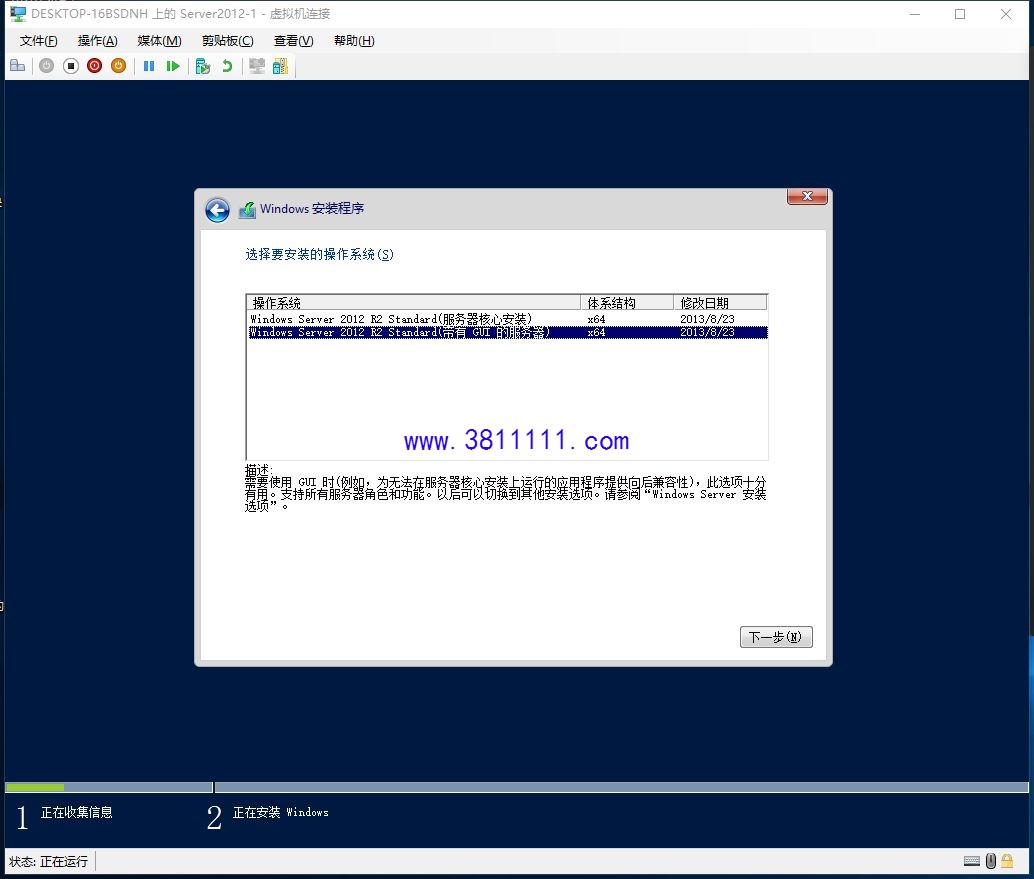Image resolution: width=1034 pixels, height=879 pixels.
Task: Create a checkpoint using the toolbar icon
Action: [202, 66]
